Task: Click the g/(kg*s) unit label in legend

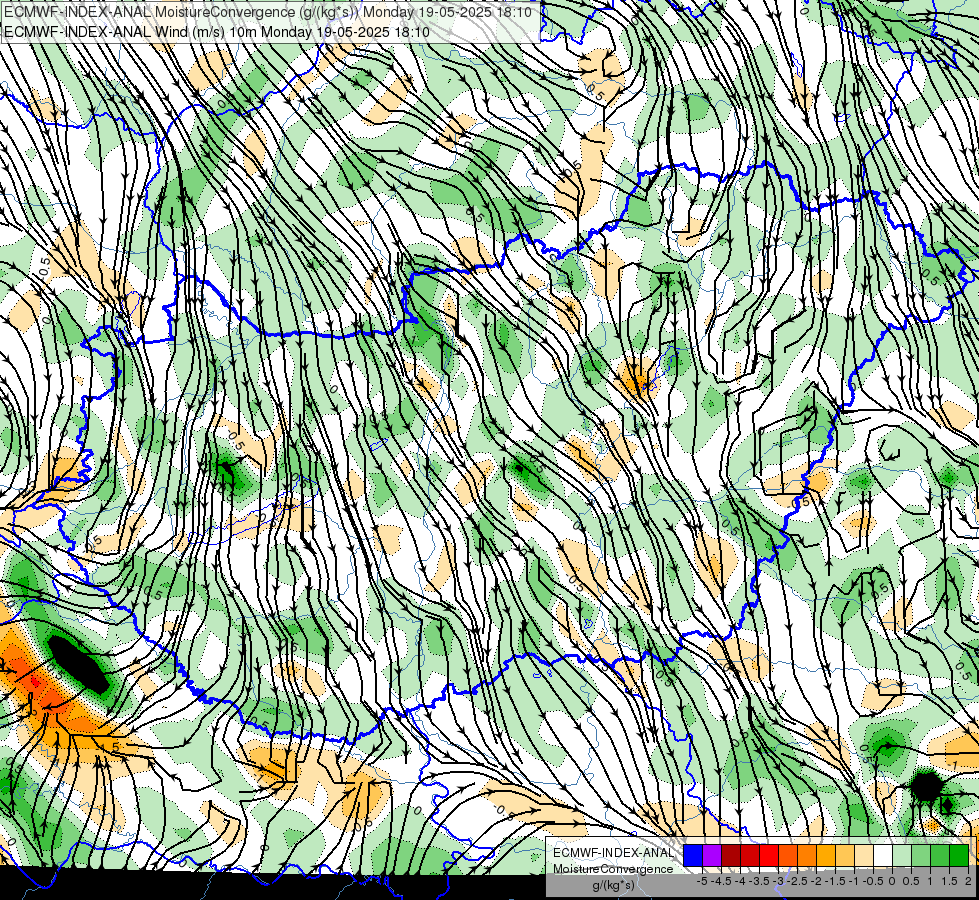Action: click(613, 885)
